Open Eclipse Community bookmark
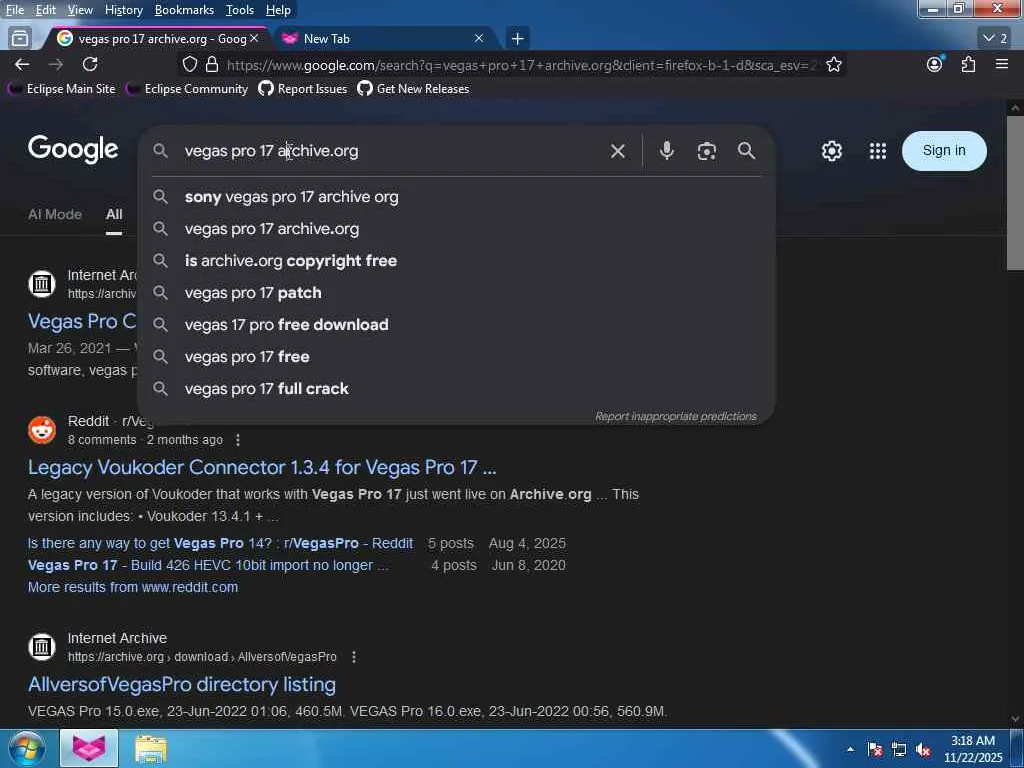This screenshot has width=1024, height=768. (x=187, y=89)
